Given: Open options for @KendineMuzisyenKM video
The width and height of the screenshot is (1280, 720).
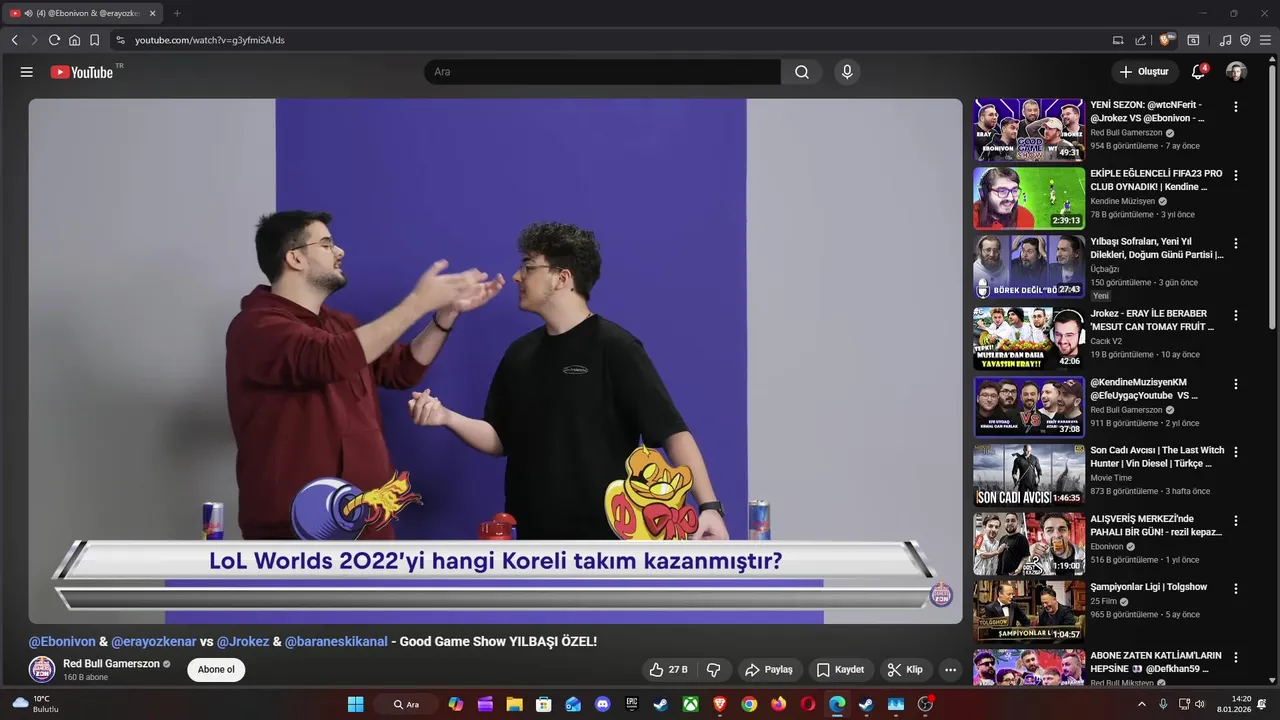Looking at the screenshot, I should click(1236, 384).
